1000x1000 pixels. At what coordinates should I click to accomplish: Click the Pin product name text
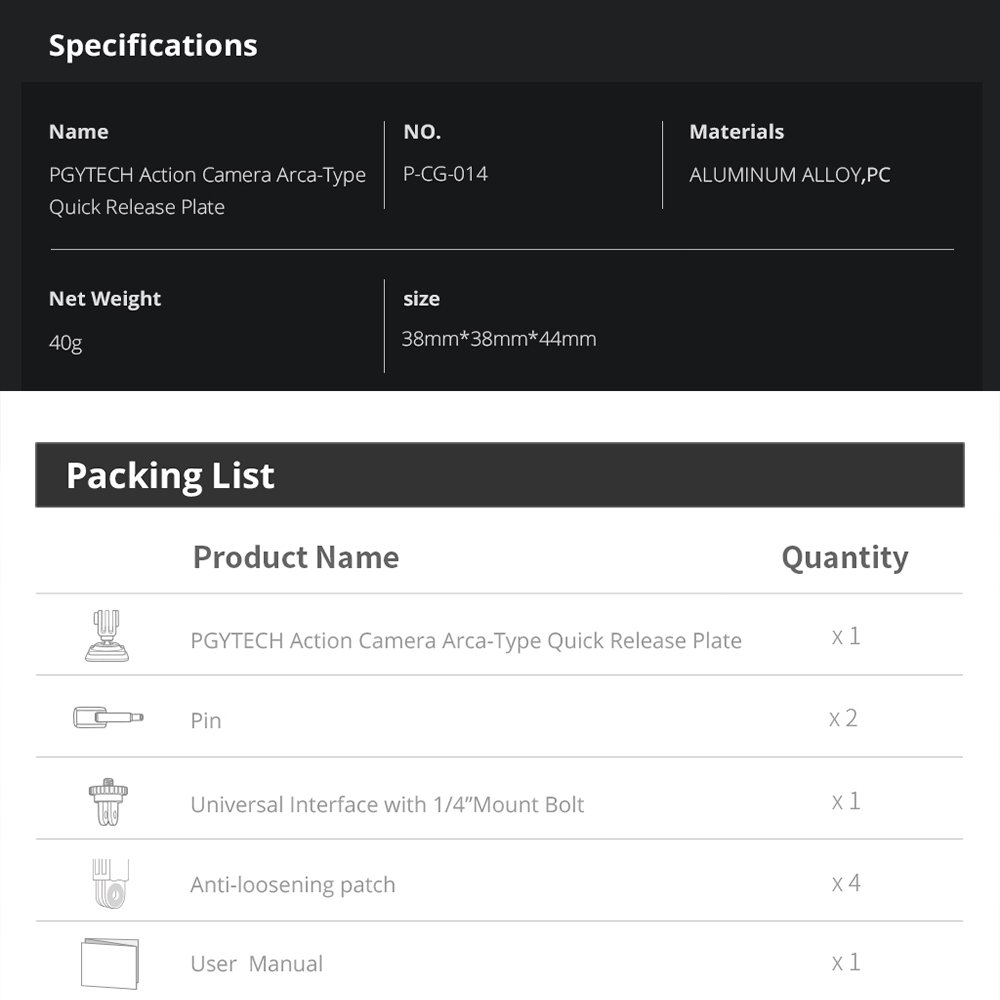point(206,721)
